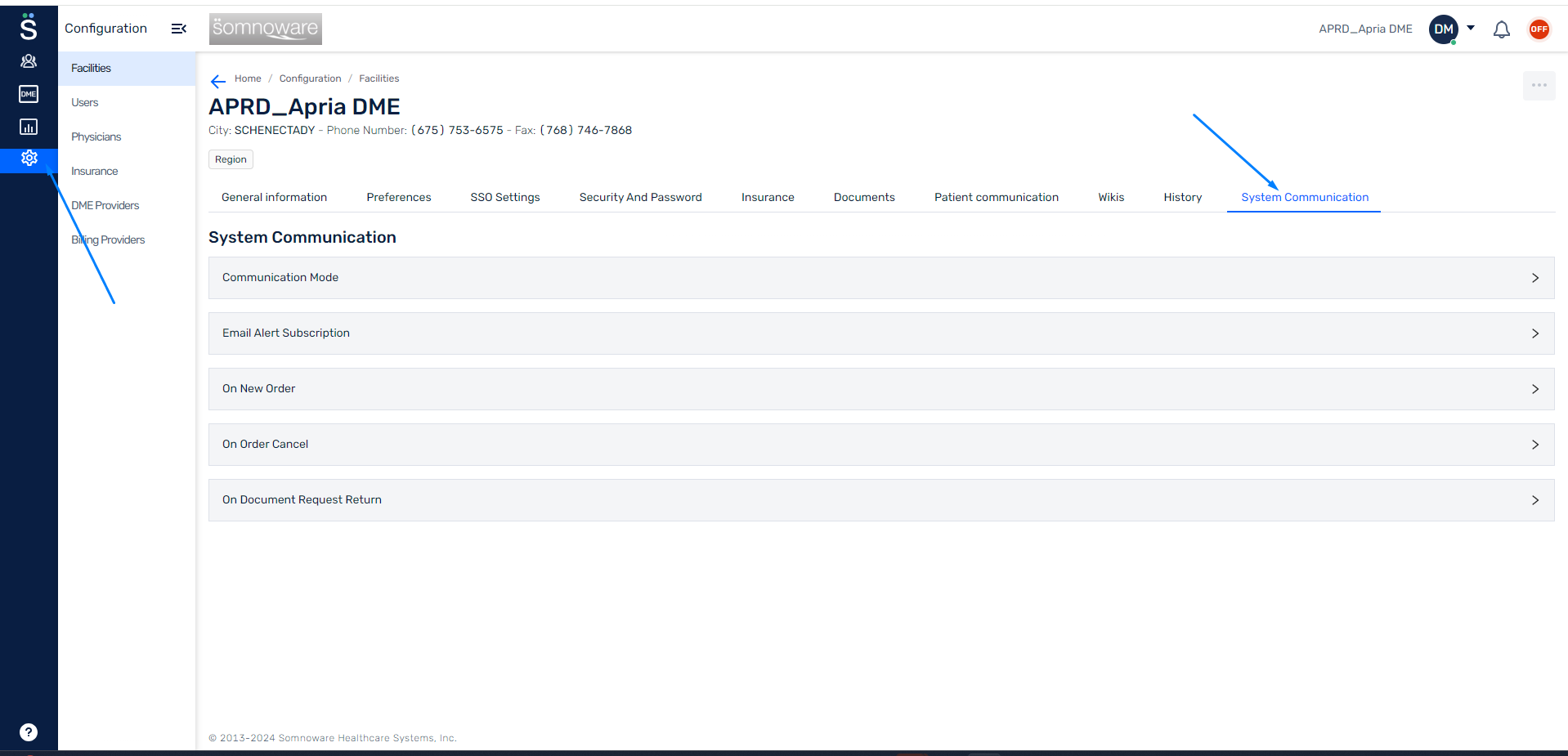Viewport: 1568px width, 756px height.
Task: Click the fax number (768) 746-7868
Action: (x=585, y=130)
